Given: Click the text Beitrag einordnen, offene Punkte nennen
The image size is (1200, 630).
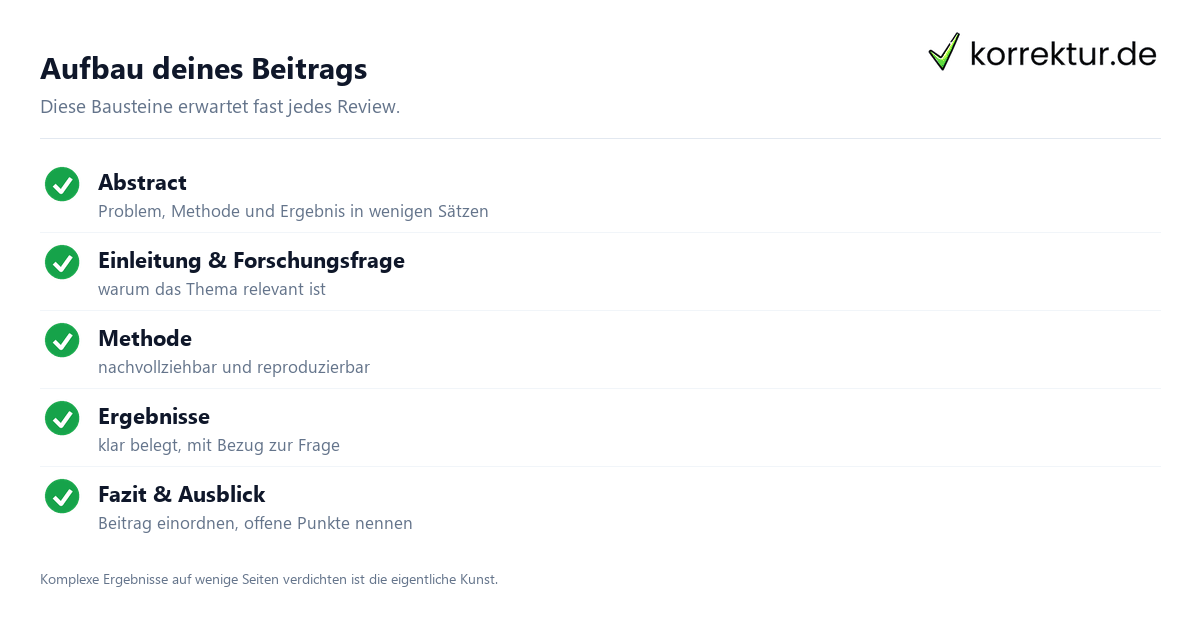Looking at the screenshot, I should pyautogui.click(x=255, y=523).
